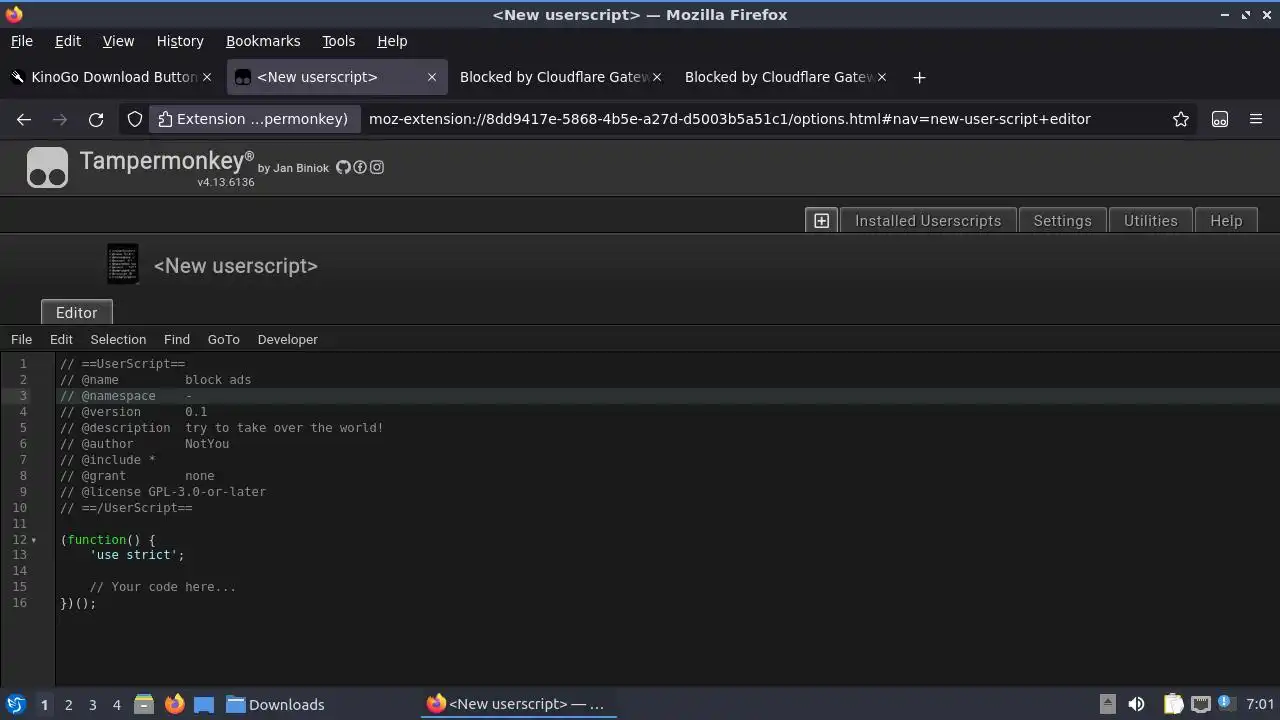Open the editor File menu
Viewport: 1280px width, 720px height.
coord(21,339)
